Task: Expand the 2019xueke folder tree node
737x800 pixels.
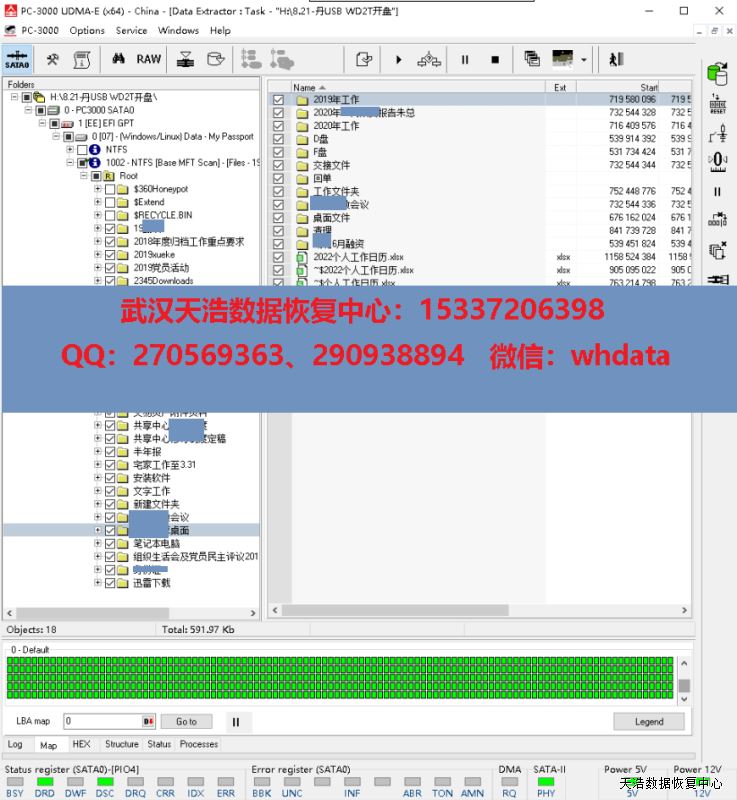Action: 97,255
